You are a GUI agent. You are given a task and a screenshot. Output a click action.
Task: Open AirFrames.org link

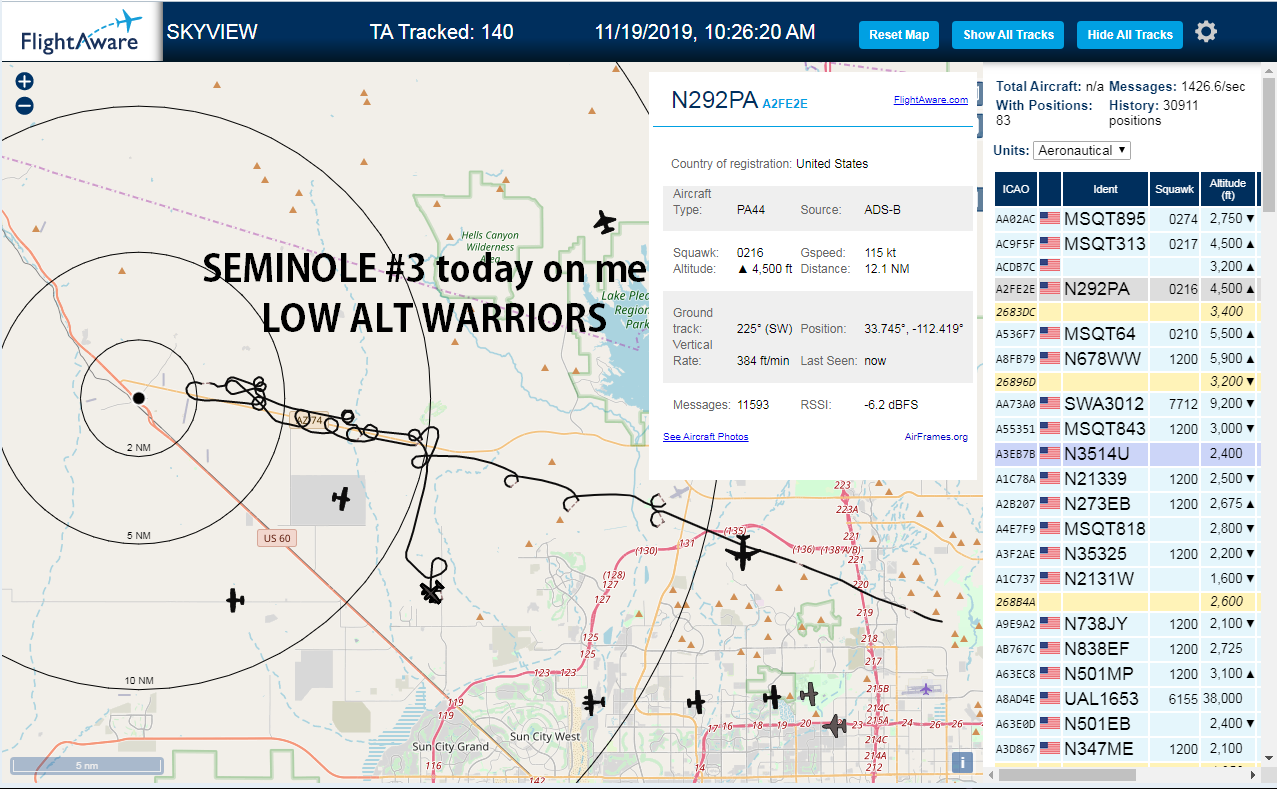coord(936,437)
